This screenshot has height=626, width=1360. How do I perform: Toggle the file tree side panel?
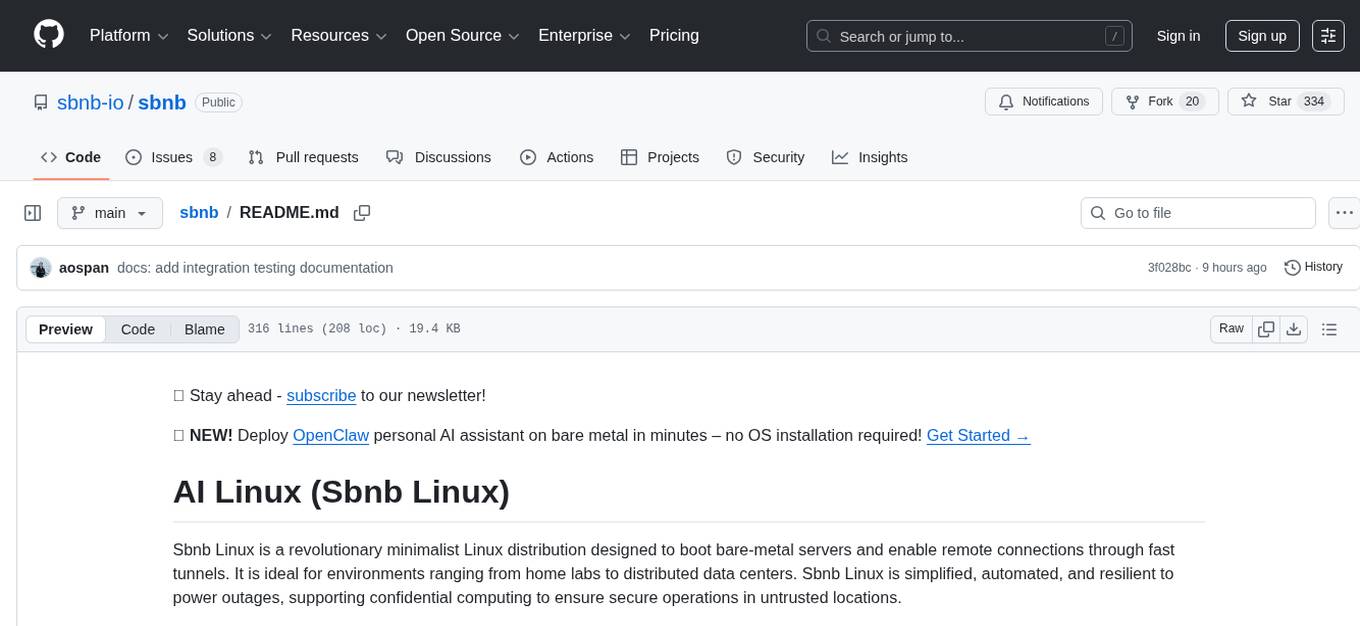tap(33, 212)
